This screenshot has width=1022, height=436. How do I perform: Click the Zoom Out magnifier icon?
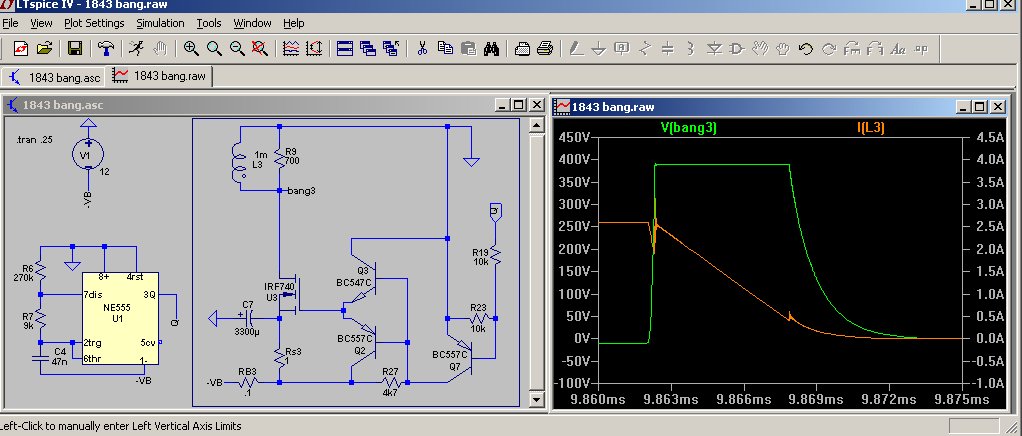(238, 47)
